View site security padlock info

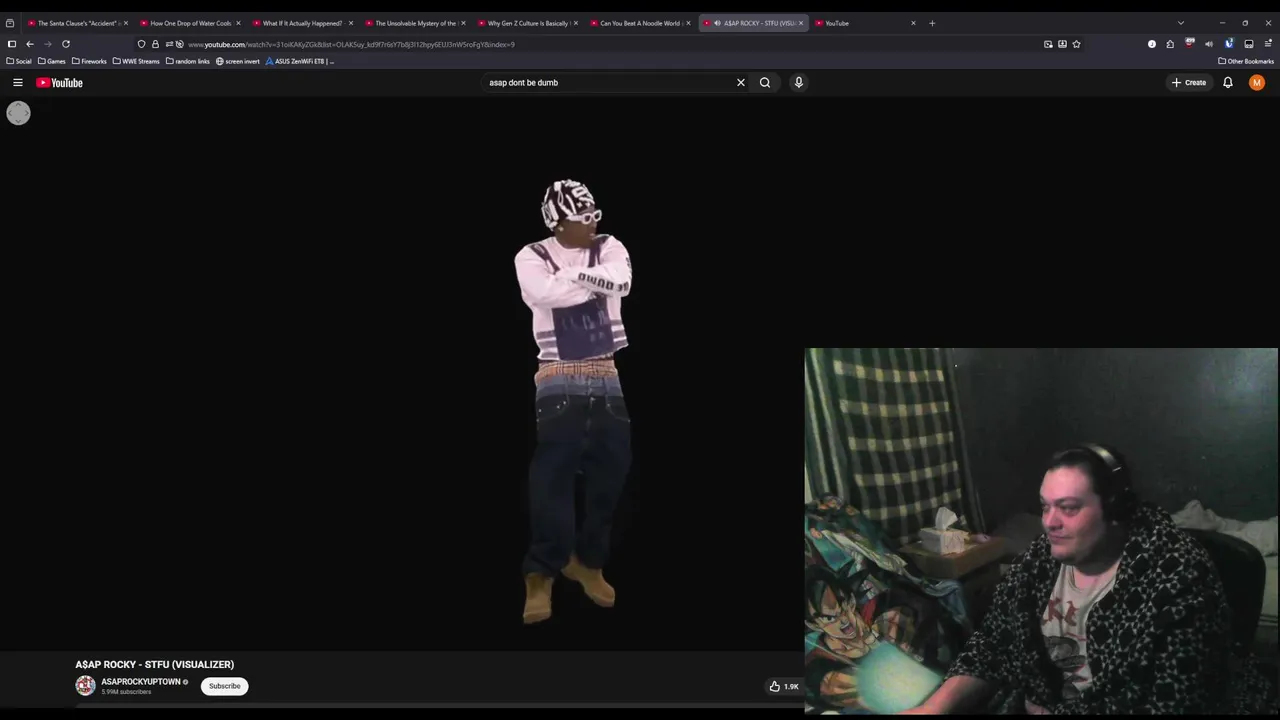155,44
